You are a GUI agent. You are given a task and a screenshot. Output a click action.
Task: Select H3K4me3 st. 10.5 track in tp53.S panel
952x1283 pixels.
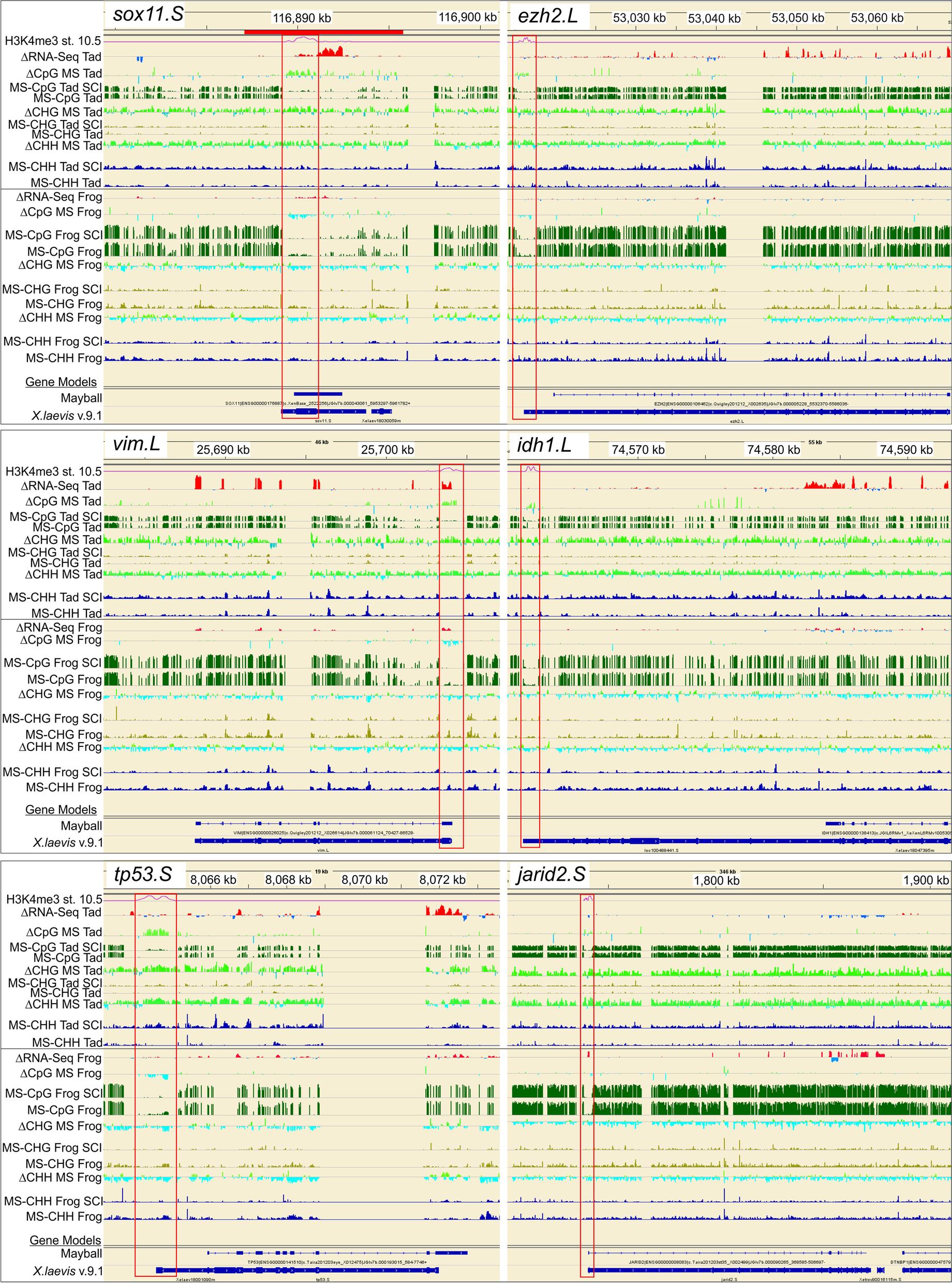tap(54, 899)
